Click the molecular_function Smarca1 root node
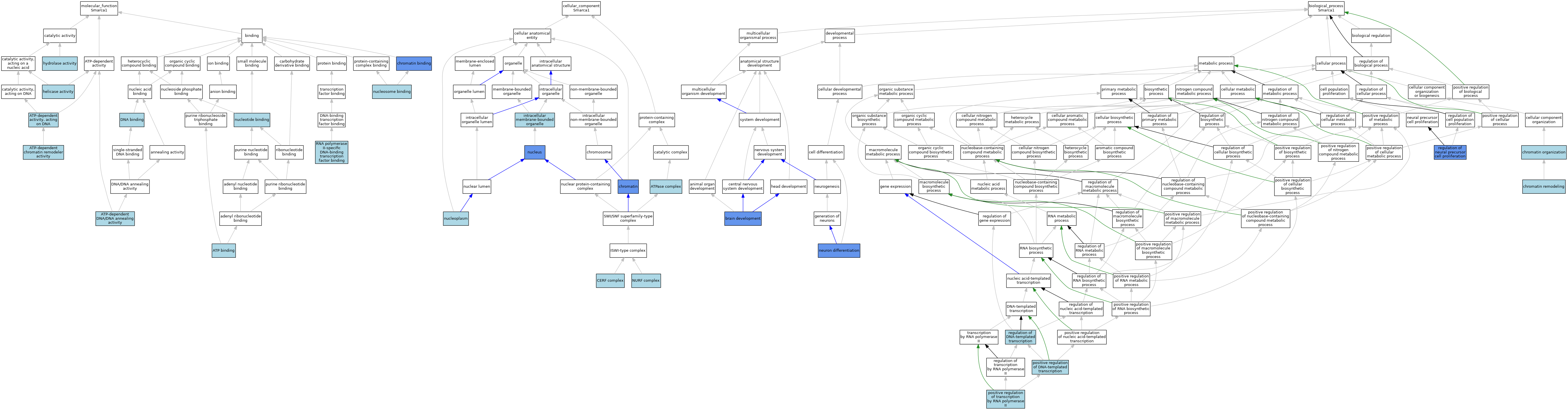The width and height of the screenshot is (1568, 410). pyautogui.click(x=99, y=8)
